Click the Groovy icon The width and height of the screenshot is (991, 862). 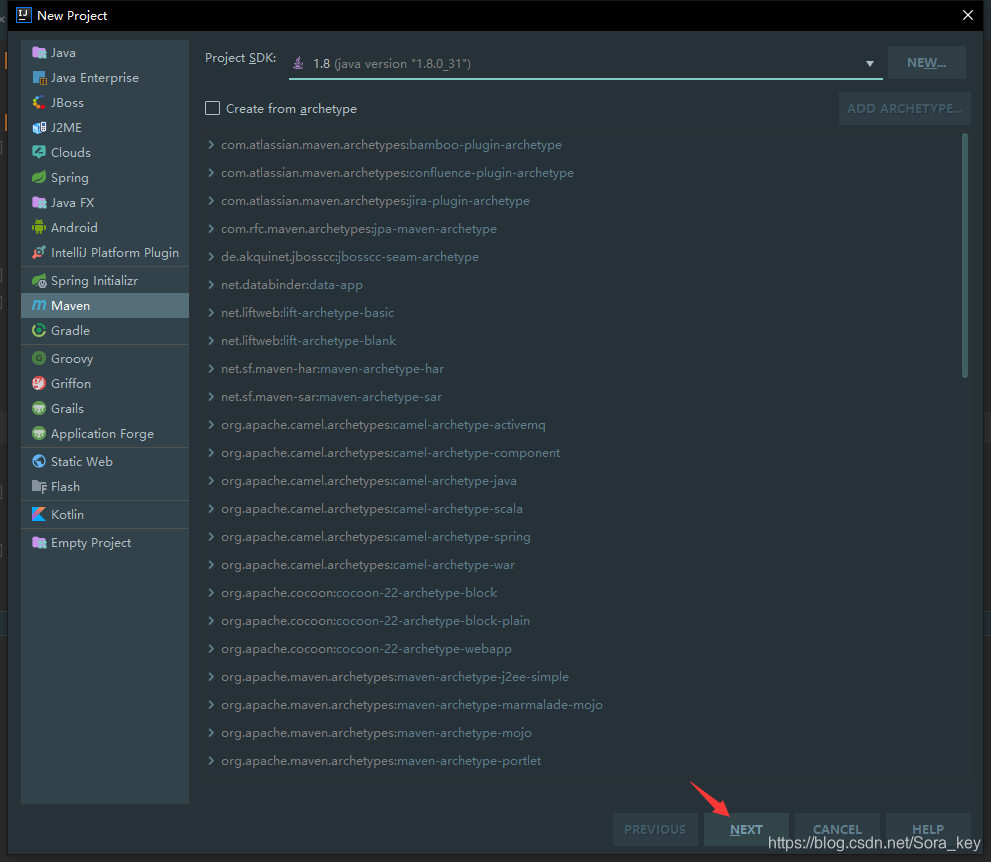click(x=39, y=358)
